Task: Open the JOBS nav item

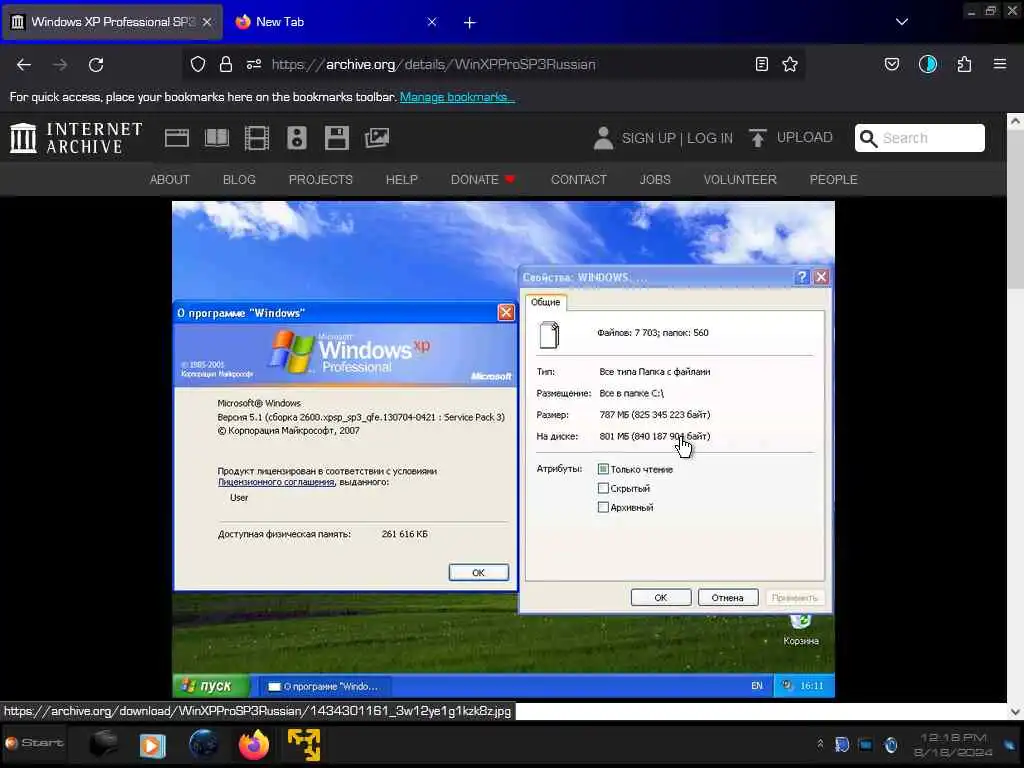Action: tap(655, 180)
